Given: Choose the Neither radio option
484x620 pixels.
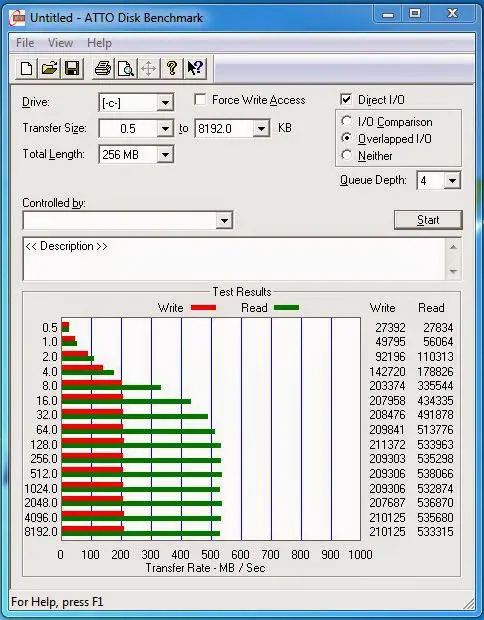Looking at the screenshot, I should tap(346, 155).
